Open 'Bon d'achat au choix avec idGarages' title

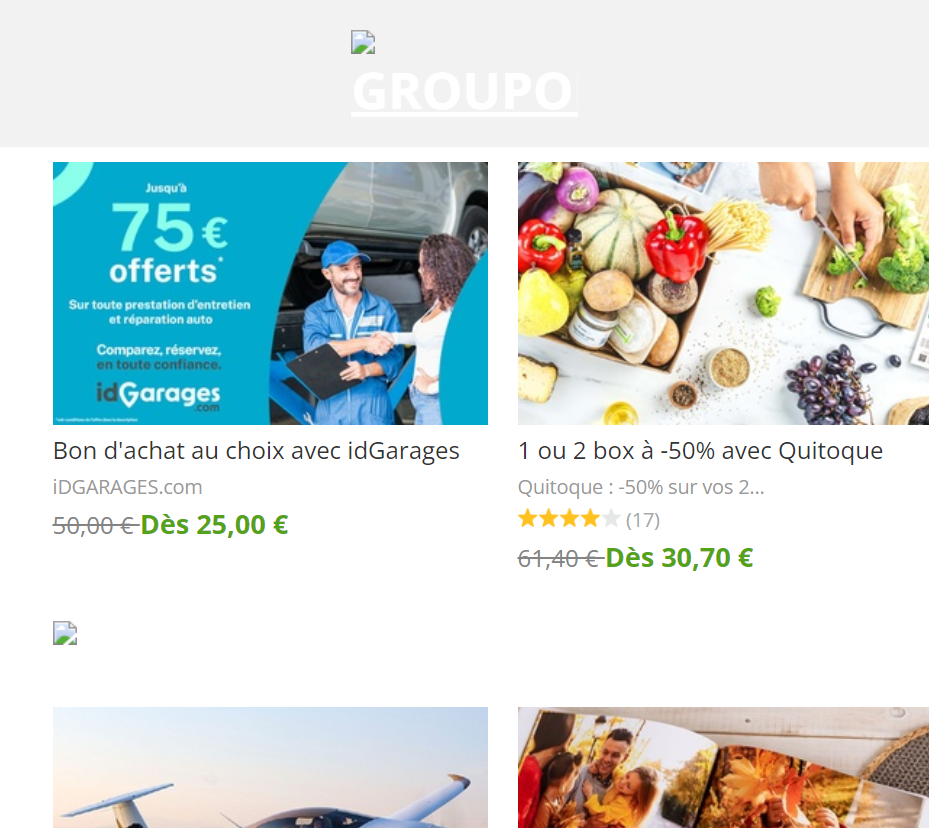tap(256, 451)
